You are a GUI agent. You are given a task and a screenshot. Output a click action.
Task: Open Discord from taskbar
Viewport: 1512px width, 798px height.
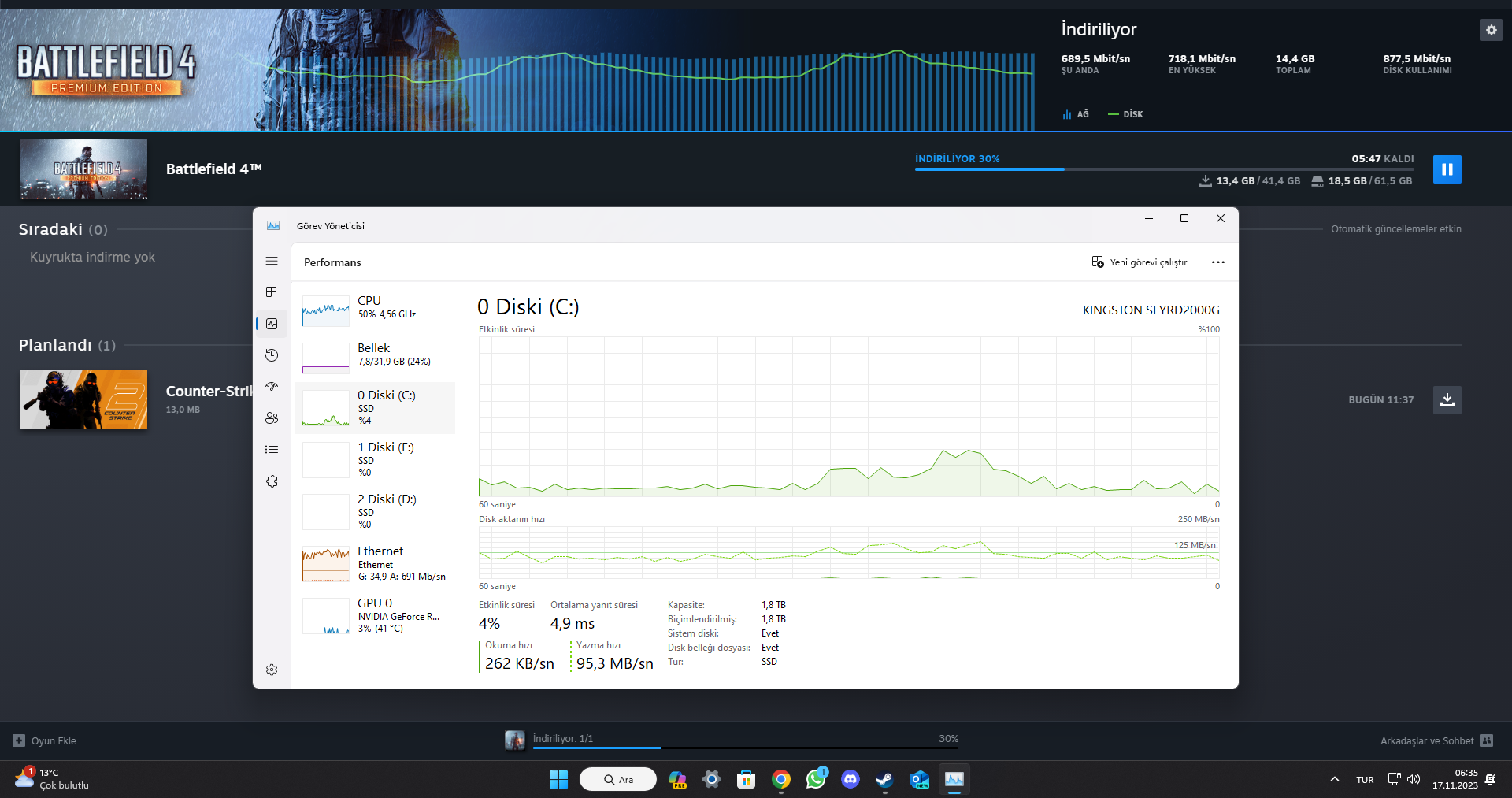point(850,780)
